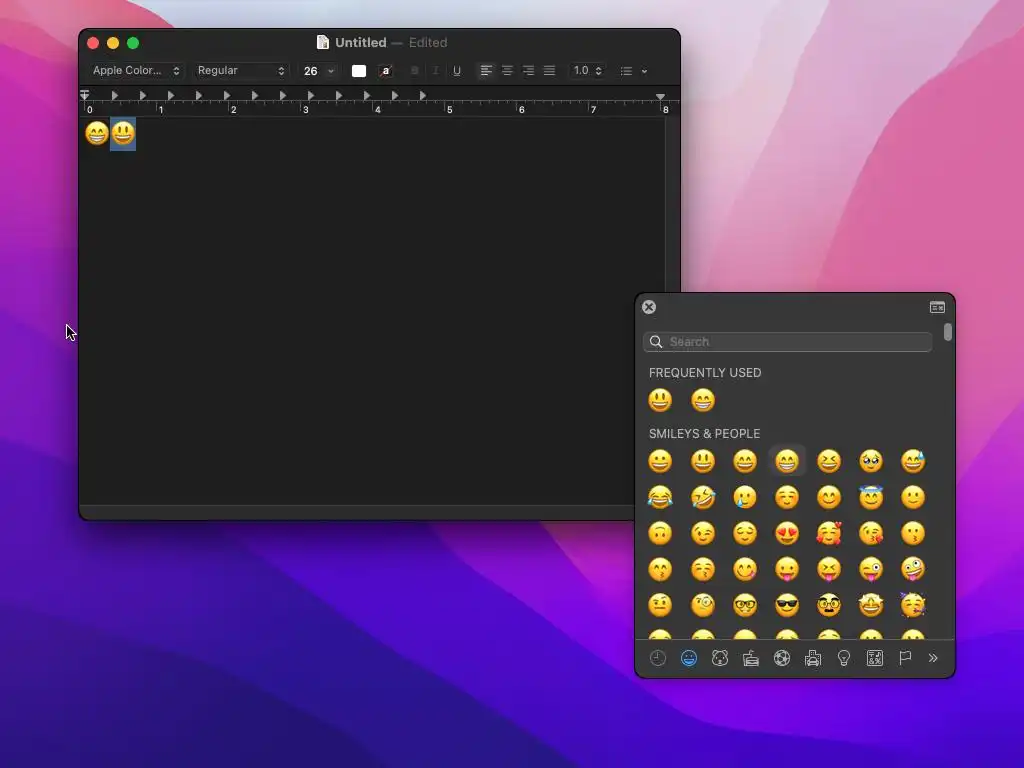Image resolution: width=1024 pixels, height=768 pixels.
Task: Click the emoji Search field
Action: point(788,342)
